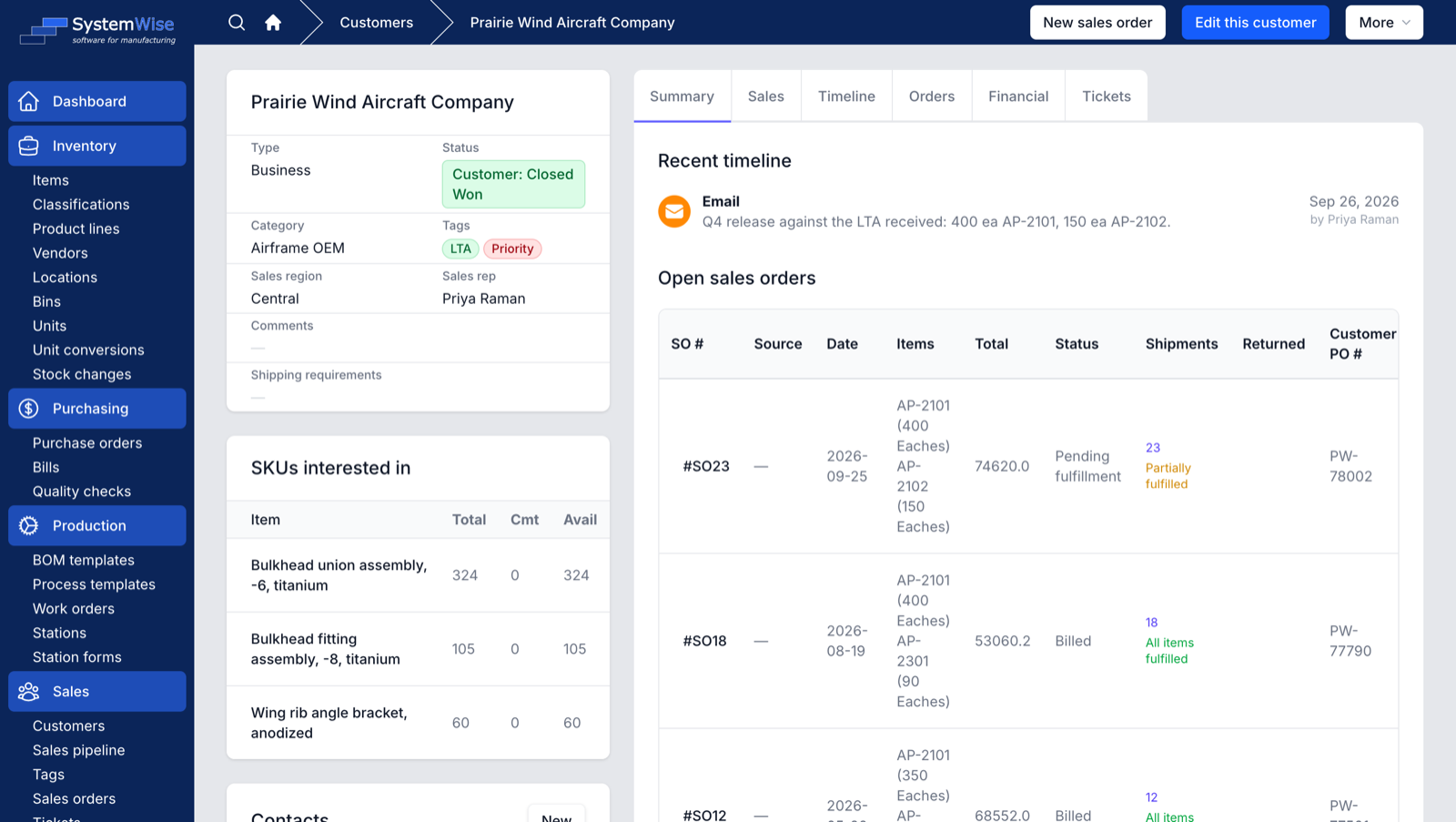
Task: Switch to the Summary tab
Action: click(x=682, y=96)
